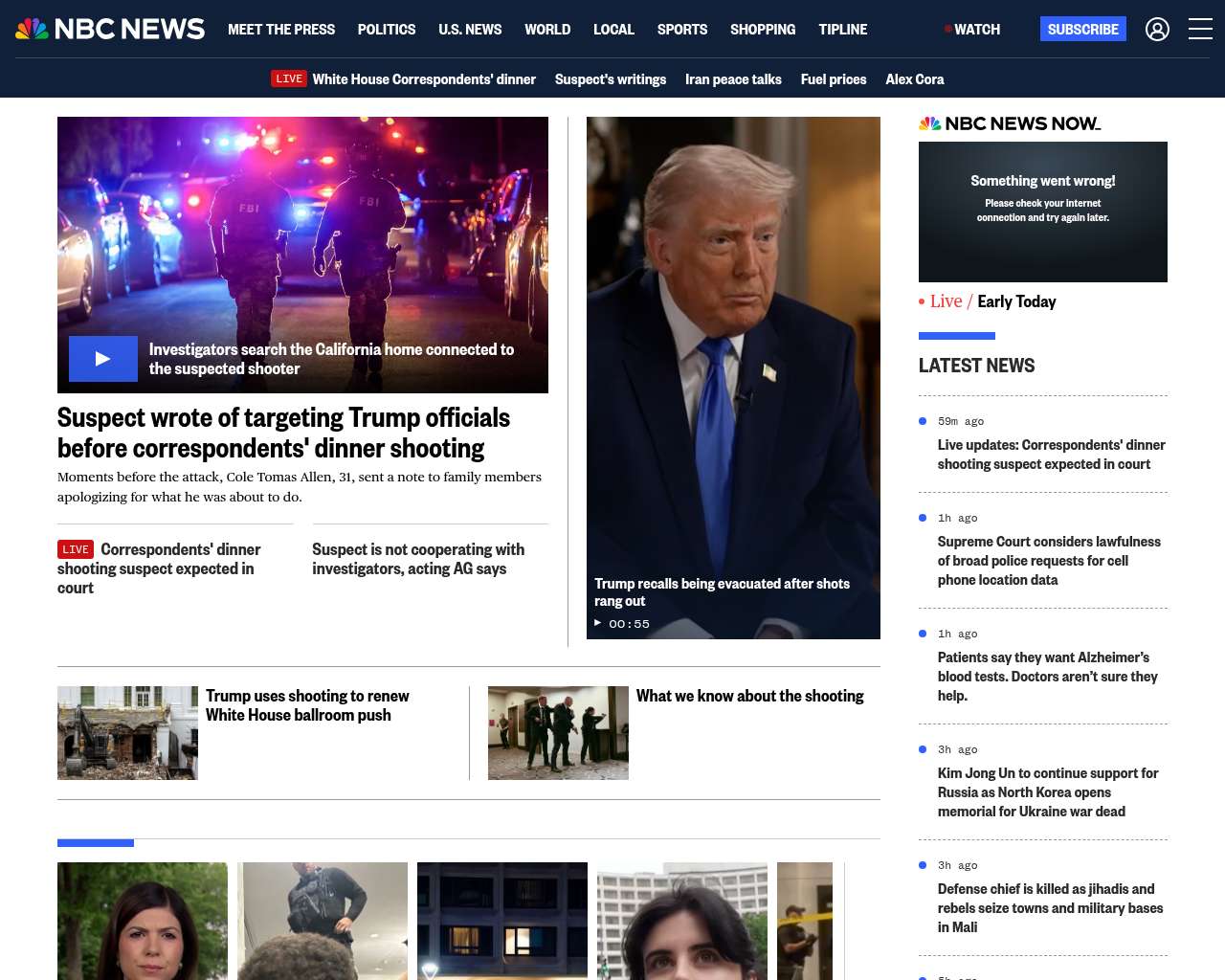The image size is (1225, 980).
Task: Read Suspect wrote of targeting Trump officials headline
Action: point(283,433)
